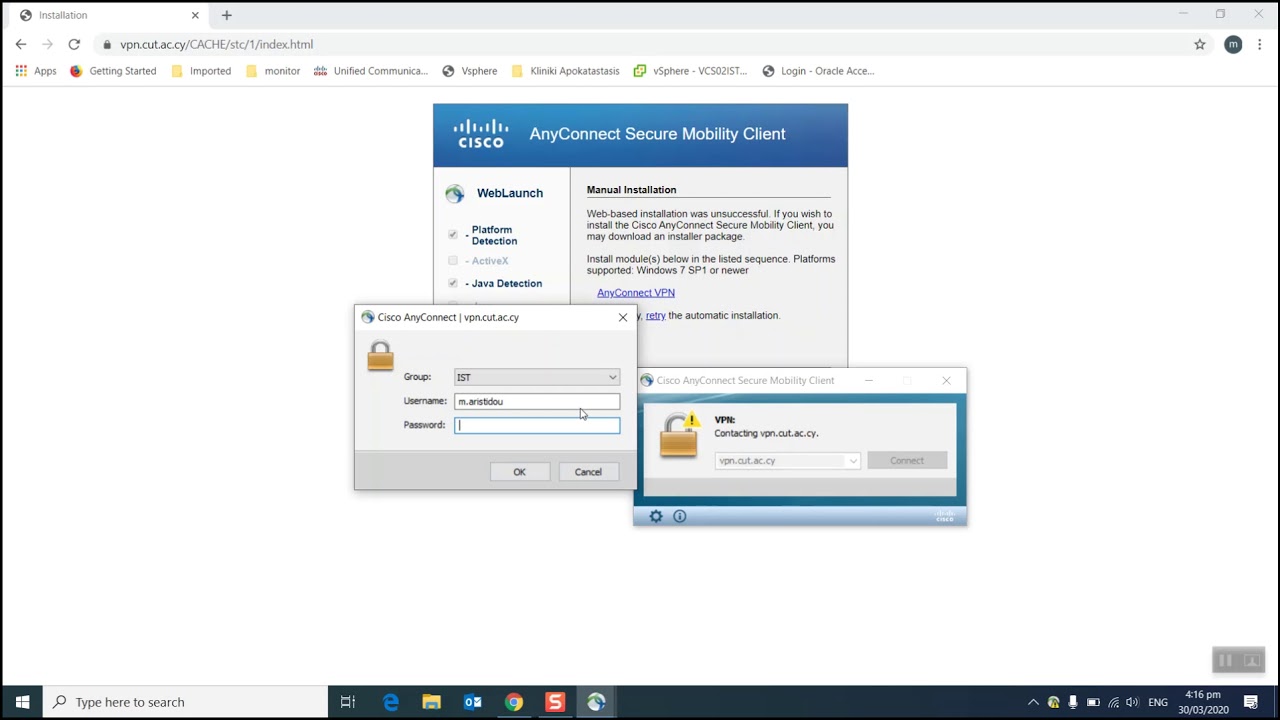Click the padlock icon in login dialog

(380, 356)
